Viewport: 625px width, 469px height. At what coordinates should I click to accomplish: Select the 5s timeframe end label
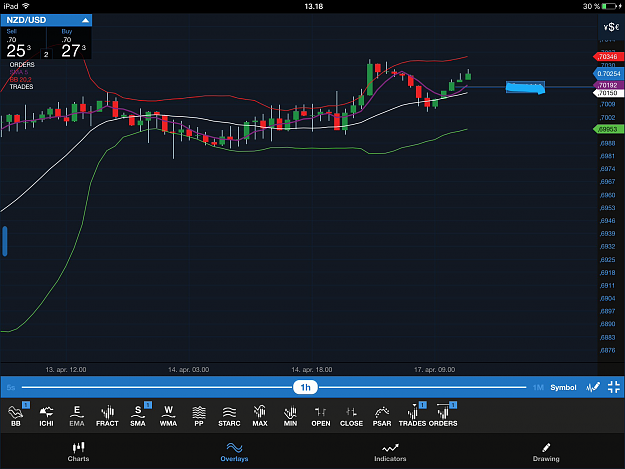pos(11,387)
